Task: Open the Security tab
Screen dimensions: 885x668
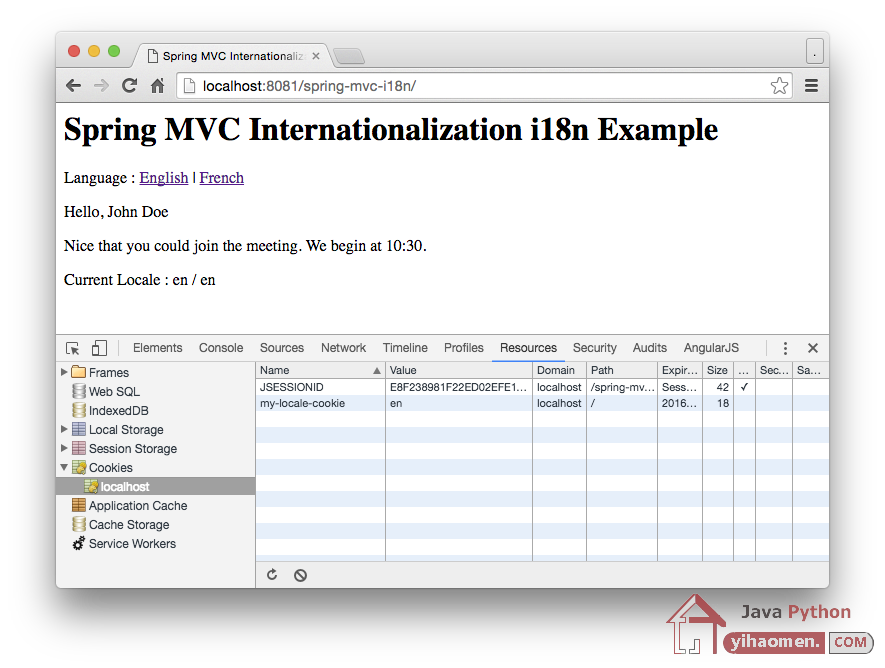Action: point(594,348)
